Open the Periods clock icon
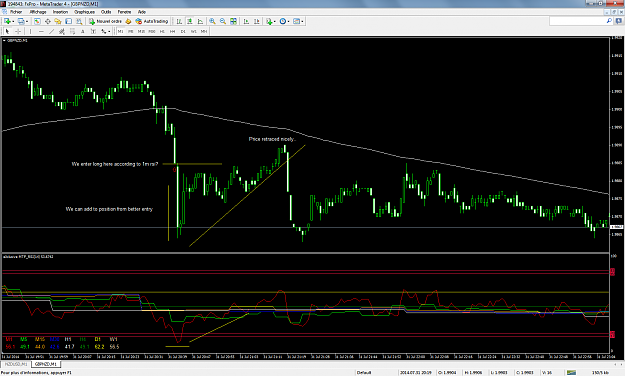 coord(283,21)
